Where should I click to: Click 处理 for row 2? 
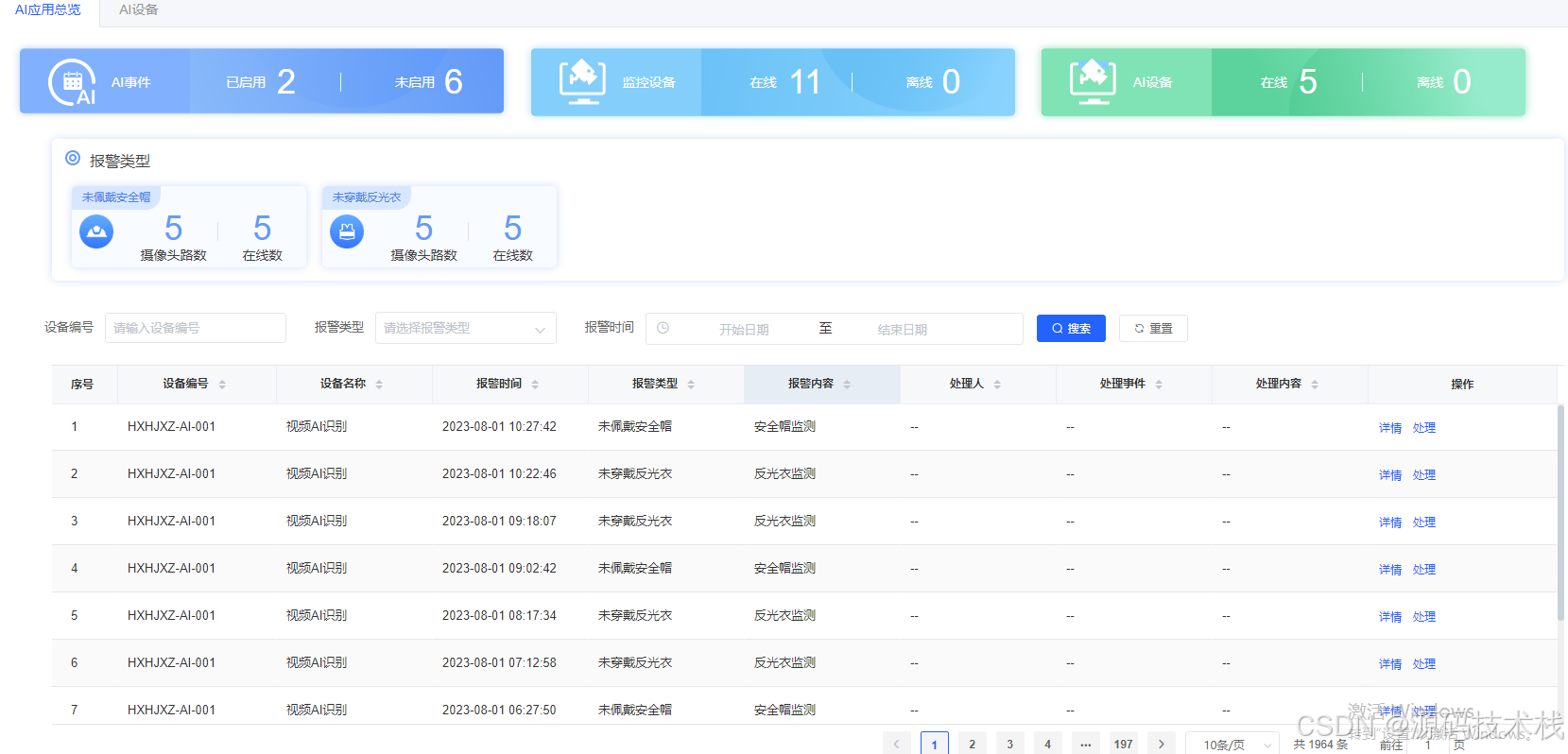click(x=1424, y=475)
